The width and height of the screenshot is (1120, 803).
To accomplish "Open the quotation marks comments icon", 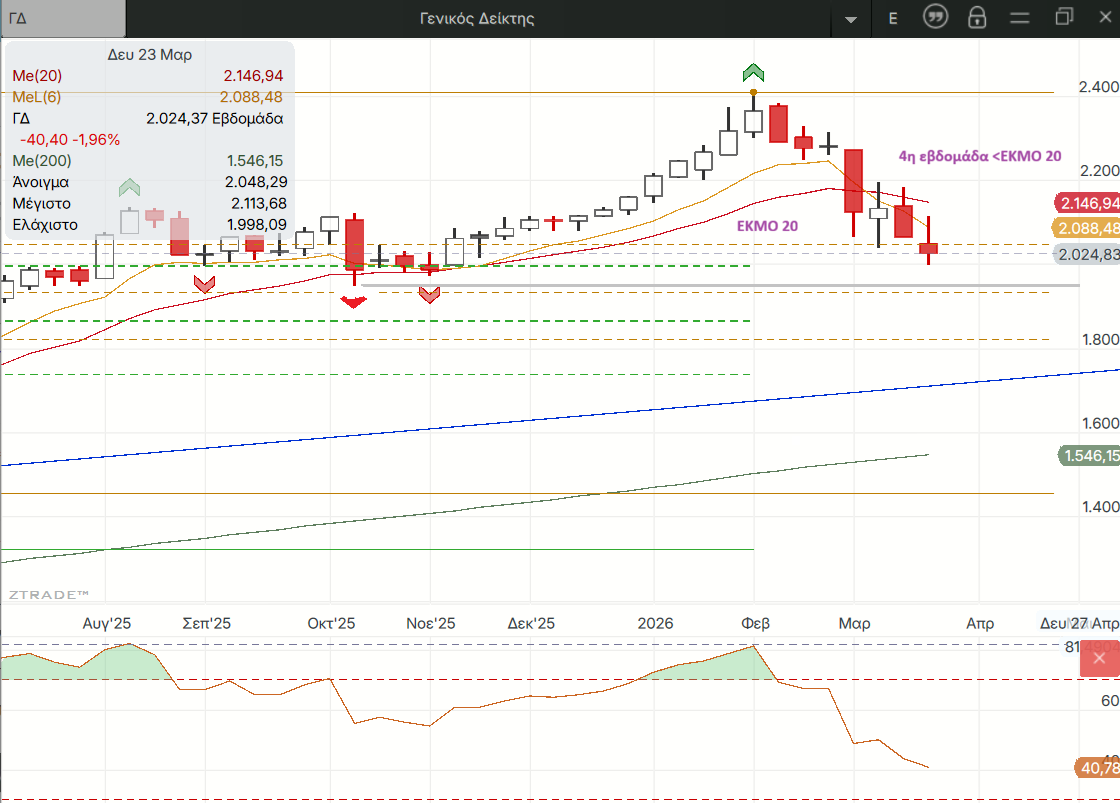I will (935, 17).
